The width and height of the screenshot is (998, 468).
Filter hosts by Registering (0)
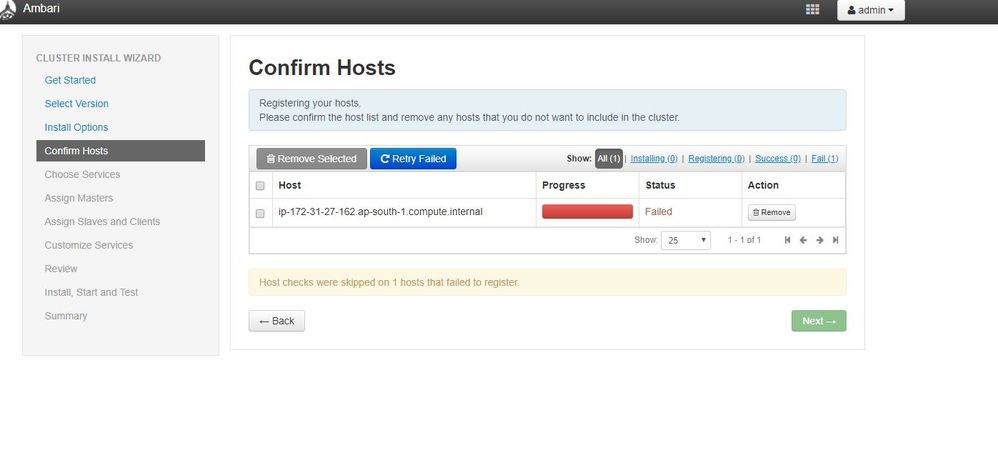click(x=716, y=159)
